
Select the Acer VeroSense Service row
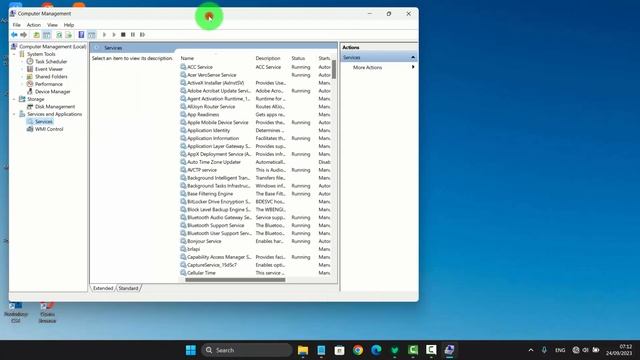(x=255, y=75)
